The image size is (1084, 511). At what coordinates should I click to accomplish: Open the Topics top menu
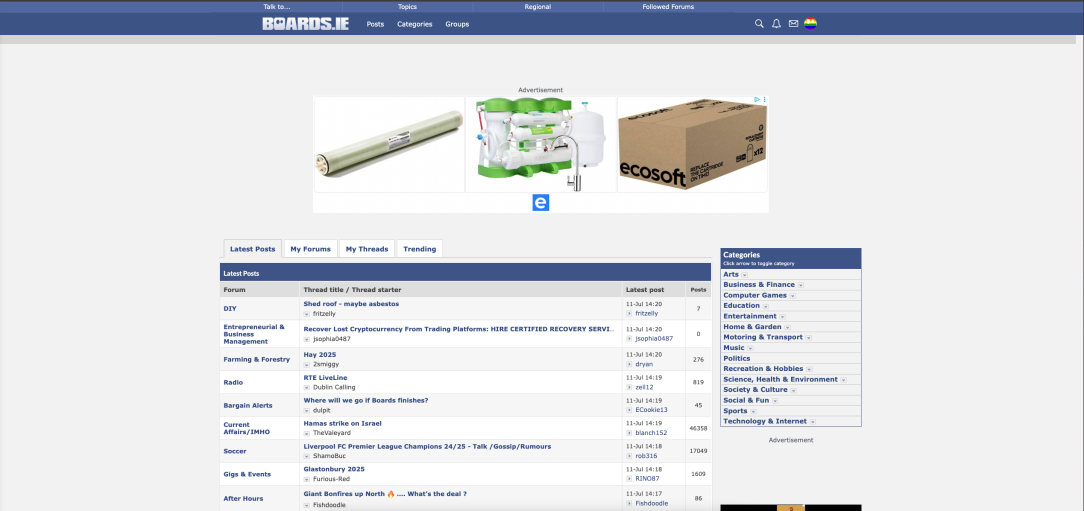pyautogui.click(x=407, y=7)
